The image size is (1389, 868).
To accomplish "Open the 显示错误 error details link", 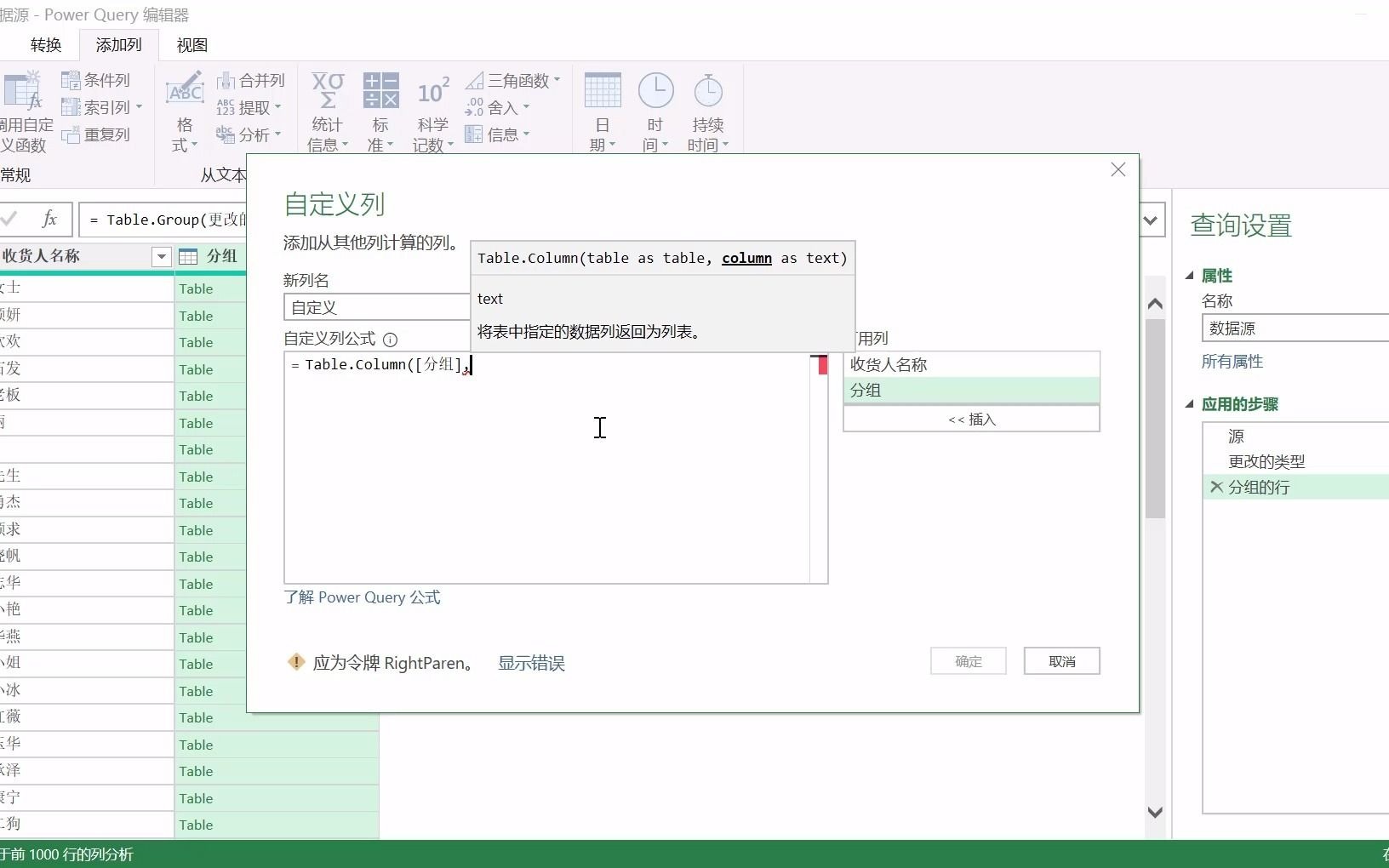I will pos(530,663).
